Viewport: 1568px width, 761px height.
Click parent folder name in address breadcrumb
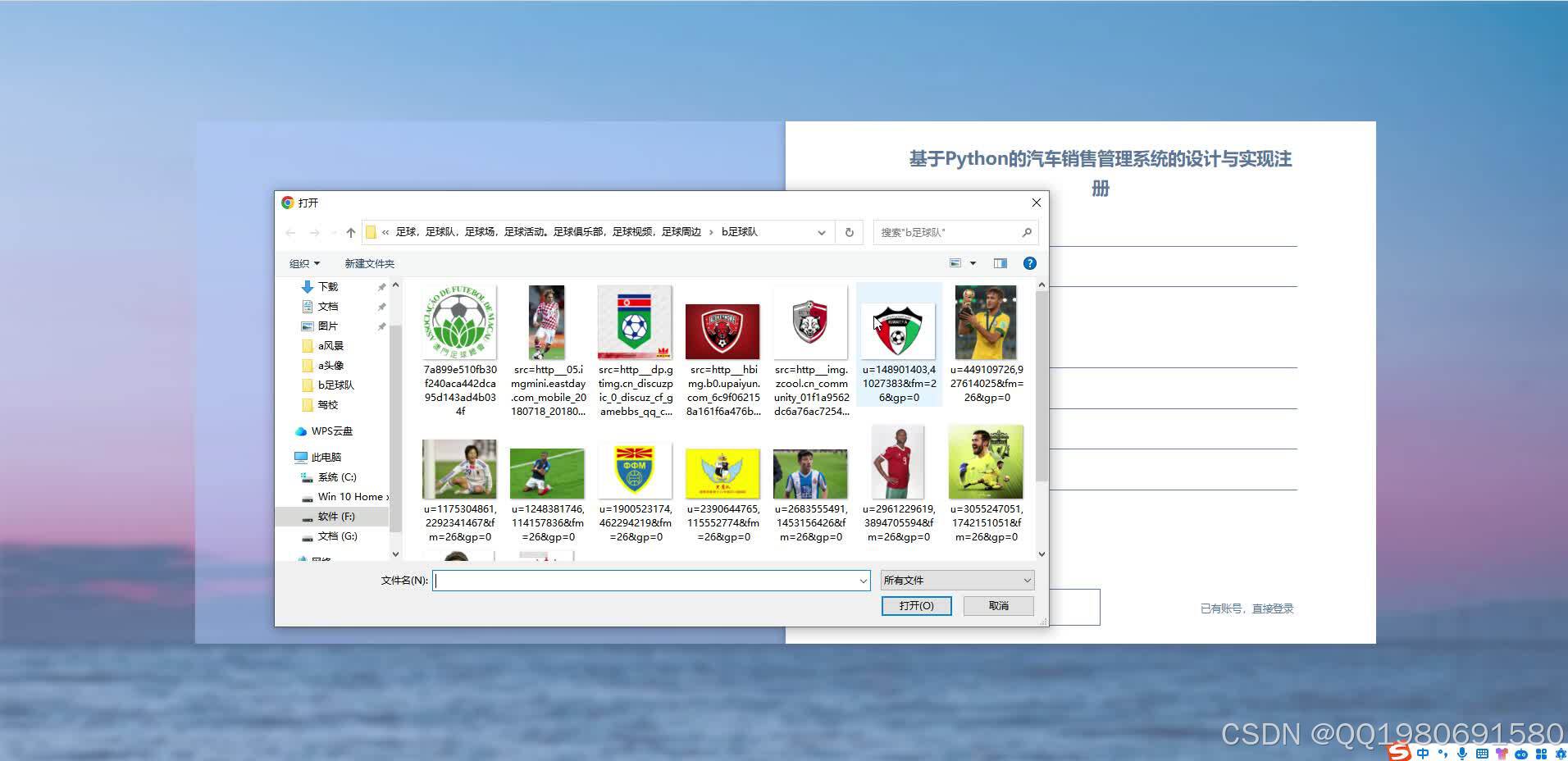click(548, 232)
